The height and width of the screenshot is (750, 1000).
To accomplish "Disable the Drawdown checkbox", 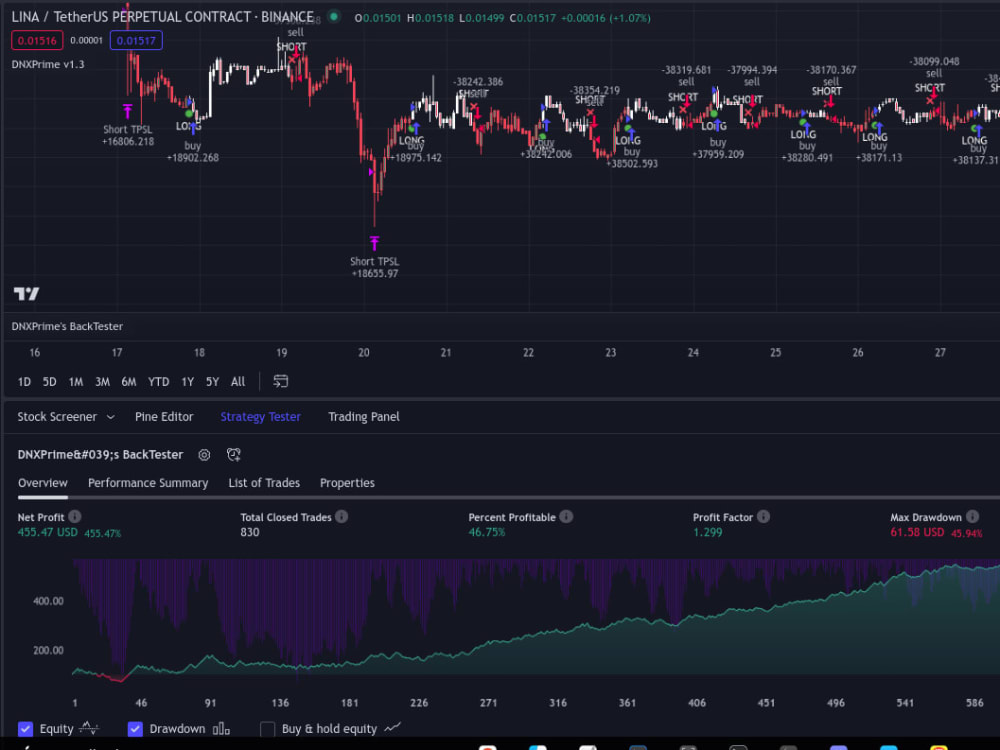I will pyautogui.click(x=135, y=728).
